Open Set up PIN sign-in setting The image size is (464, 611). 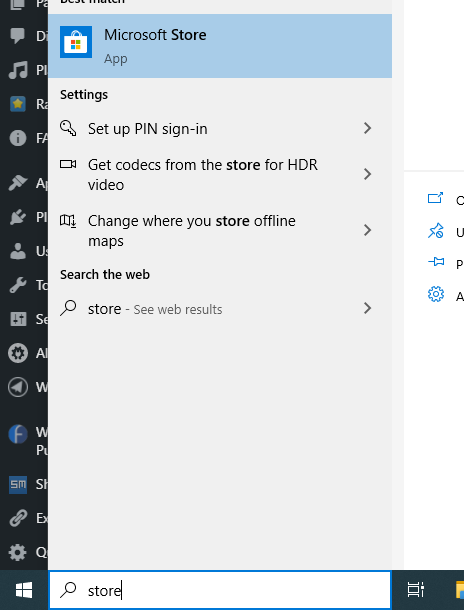[220, 129]
